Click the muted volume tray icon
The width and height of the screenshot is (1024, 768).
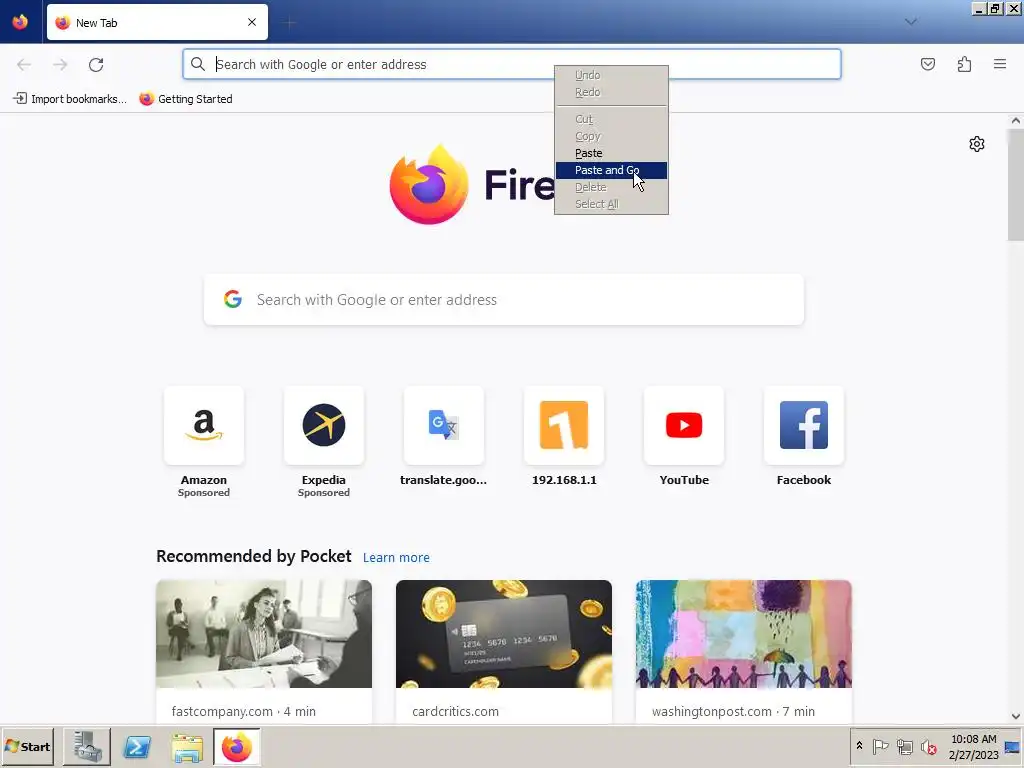click(928, 746)
